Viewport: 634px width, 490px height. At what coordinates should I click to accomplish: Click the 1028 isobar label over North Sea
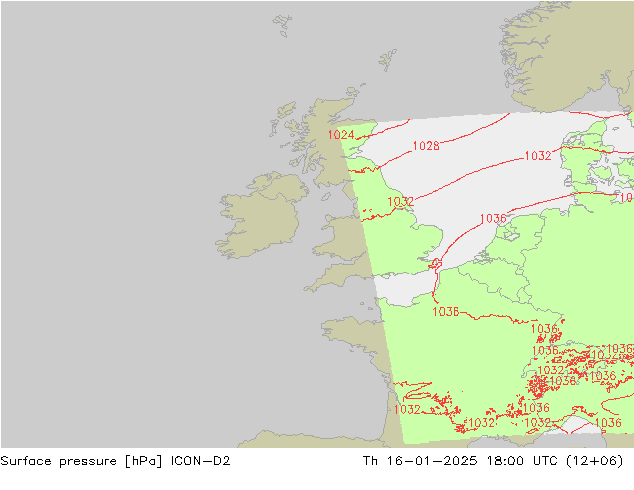426,146
